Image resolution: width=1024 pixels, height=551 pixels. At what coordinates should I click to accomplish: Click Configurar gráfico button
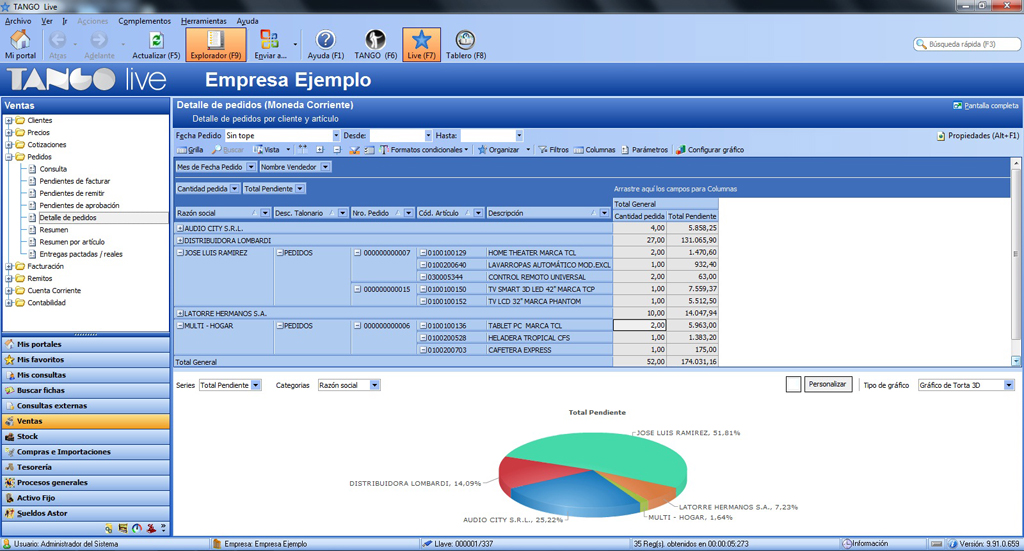pos(710,150)
